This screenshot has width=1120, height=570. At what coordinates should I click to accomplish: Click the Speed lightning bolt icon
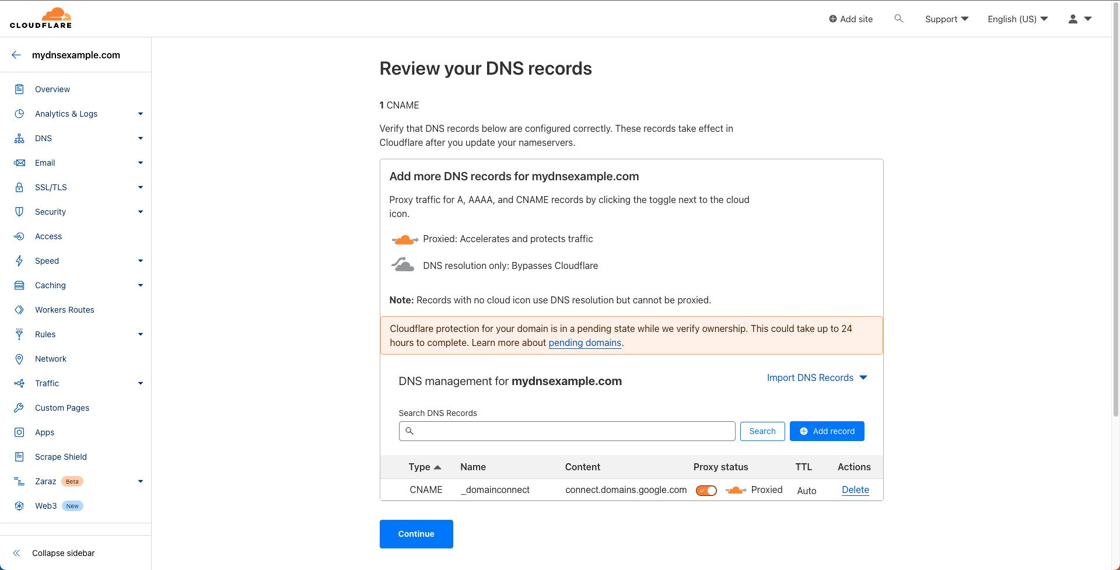pos(19,261)
